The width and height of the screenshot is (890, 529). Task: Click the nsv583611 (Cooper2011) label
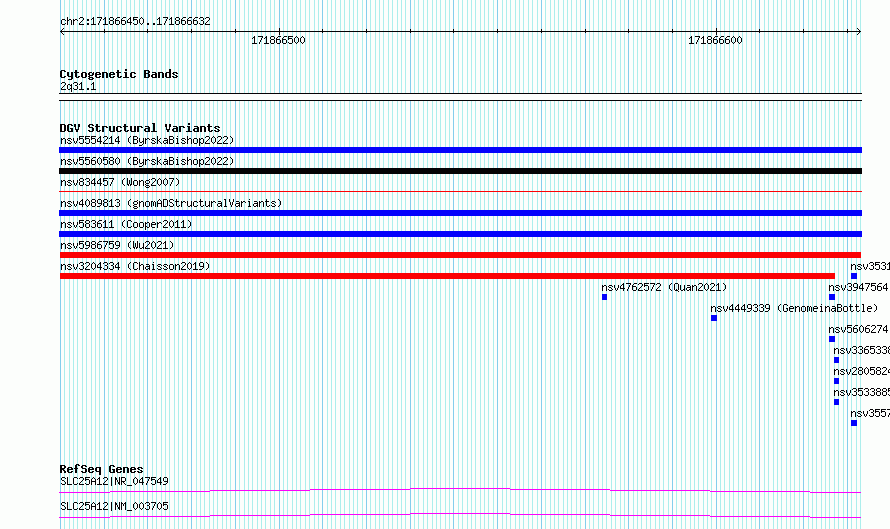point(126,224)
